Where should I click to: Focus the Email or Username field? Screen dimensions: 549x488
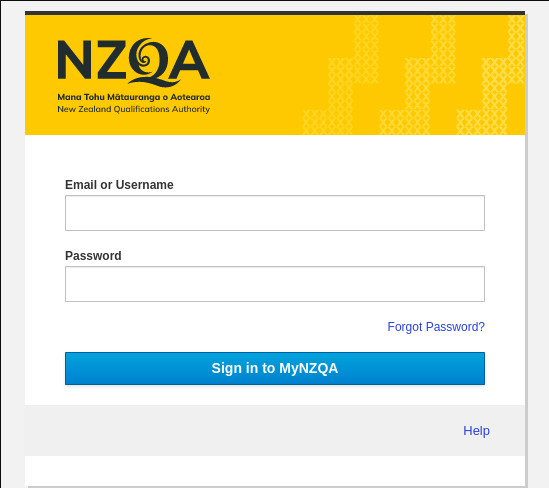275,213
